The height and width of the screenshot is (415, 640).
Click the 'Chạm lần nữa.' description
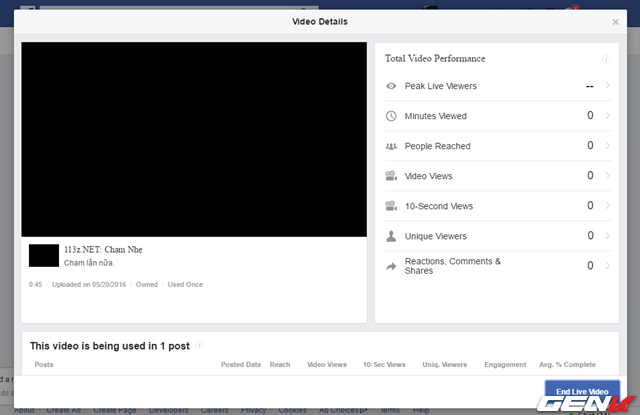pyautogui.click(x=89, y=263)
